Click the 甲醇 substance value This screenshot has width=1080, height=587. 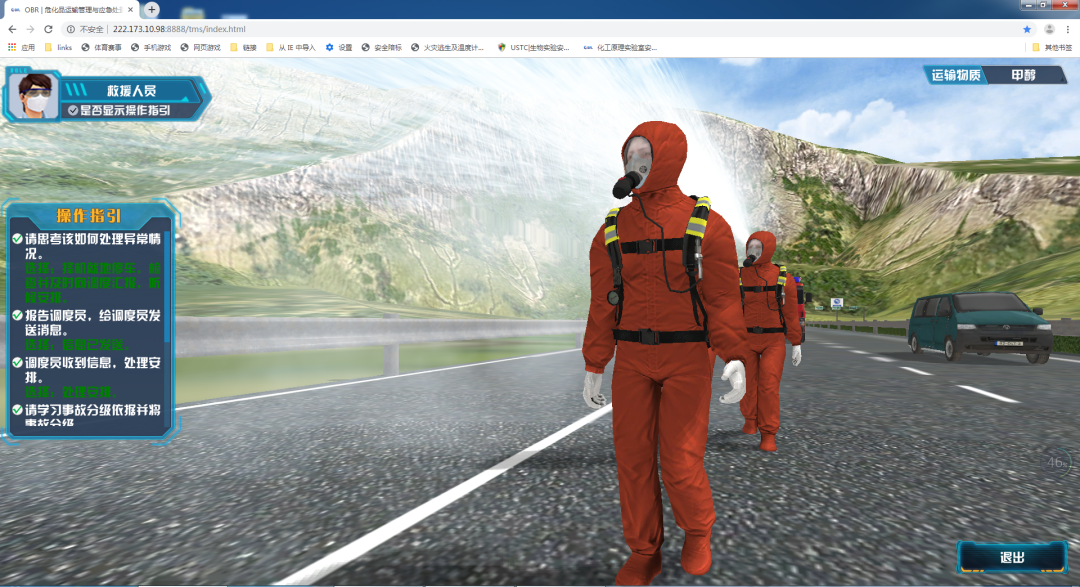pyautogui.click(x=1024, y=75)
